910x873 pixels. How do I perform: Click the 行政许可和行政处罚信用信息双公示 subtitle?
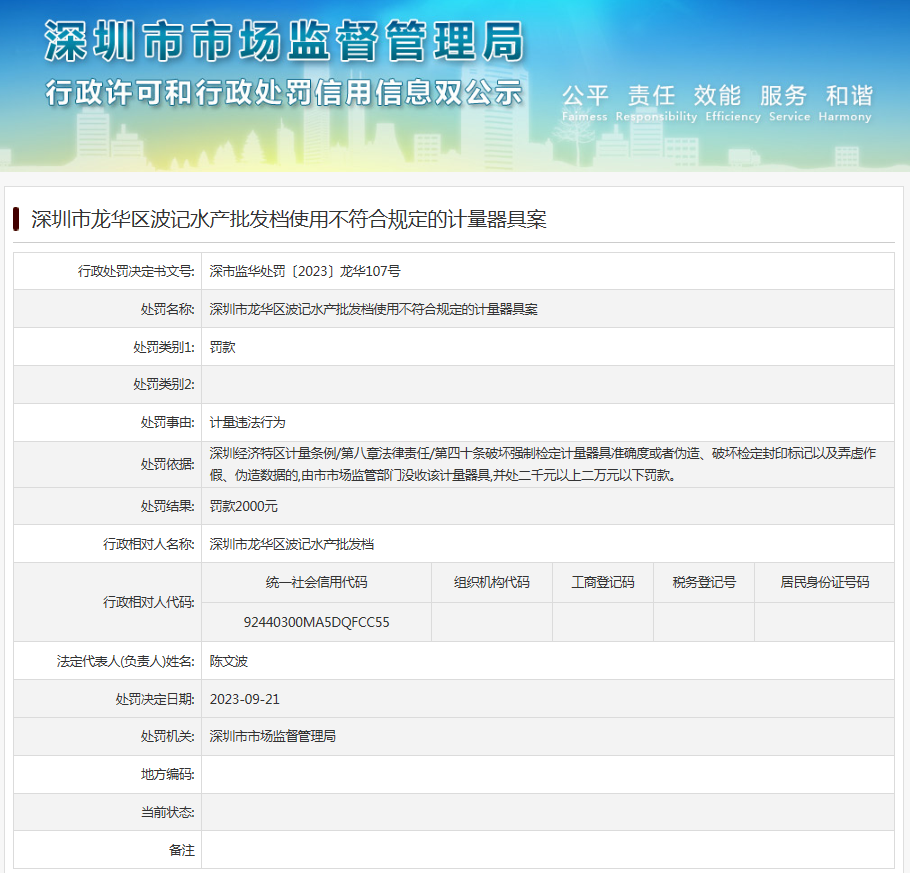click(x=284, y=92)
